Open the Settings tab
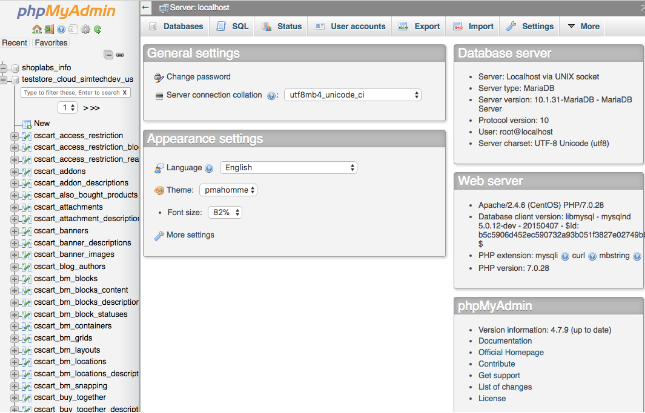Screen dimensions: 645x413 (530, 26)
